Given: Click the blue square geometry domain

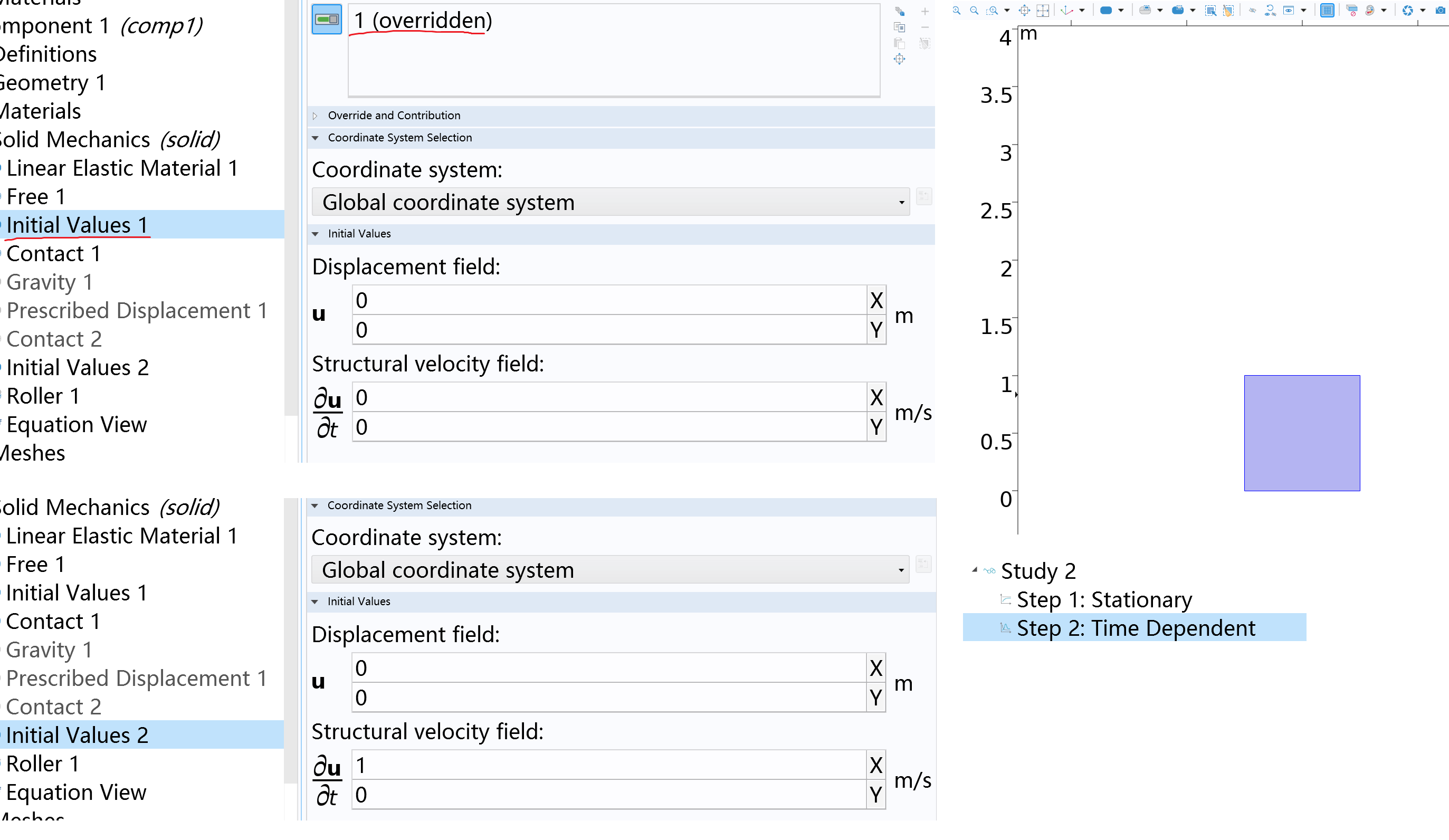Looking at the screenshot, I should click(x=1302, y=433).
